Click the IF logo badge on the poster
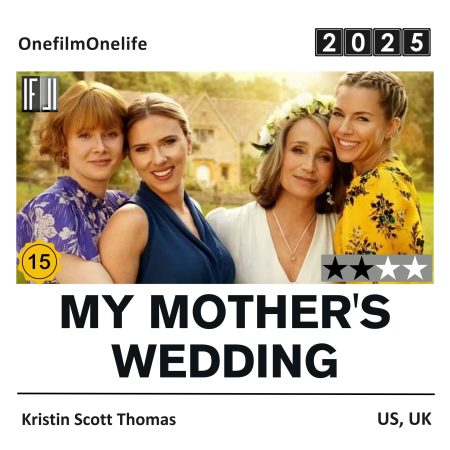The image size is (450, 450). (40, 94)
